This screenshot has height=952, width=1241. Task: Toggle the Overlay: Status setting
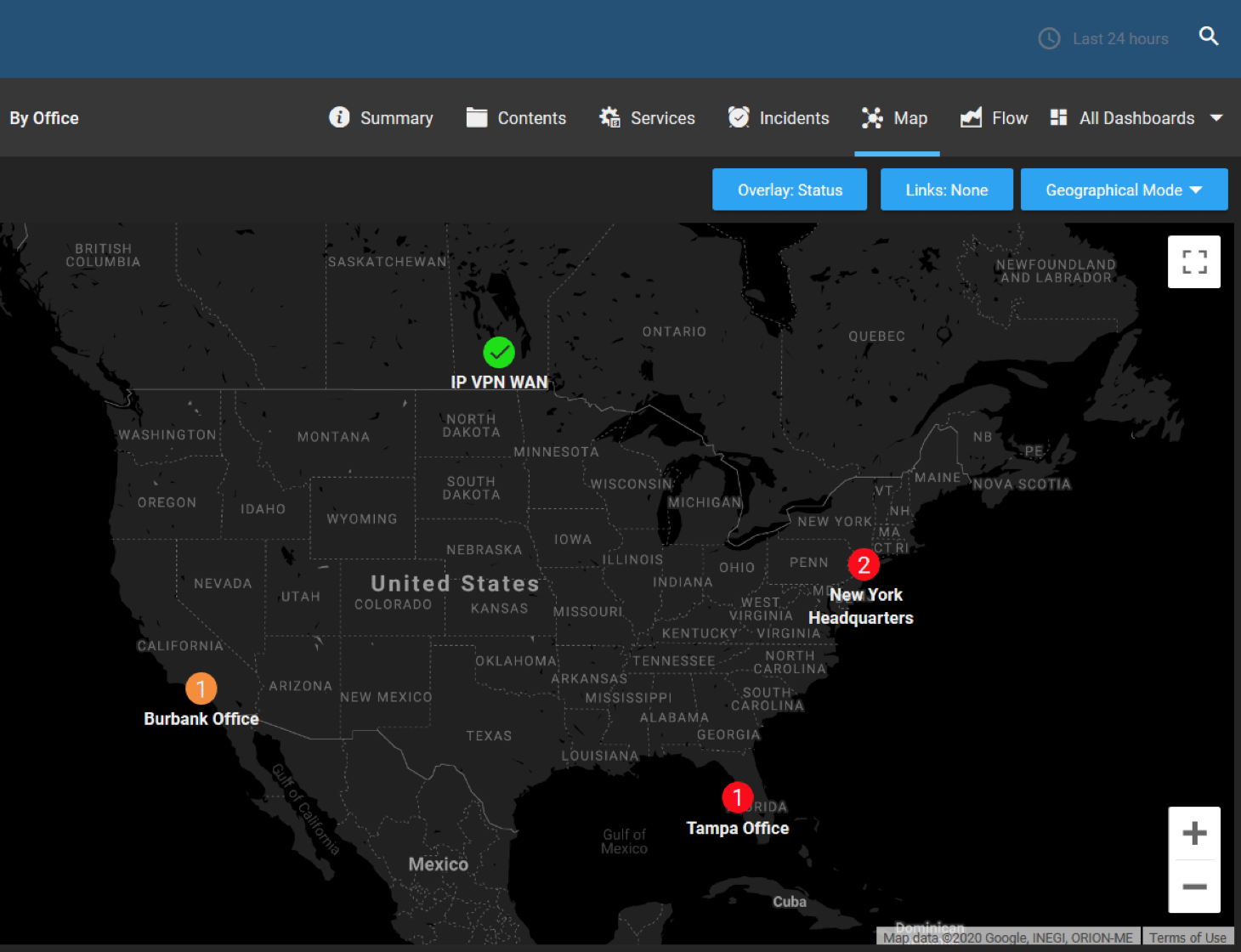click(x=789, y=190)
